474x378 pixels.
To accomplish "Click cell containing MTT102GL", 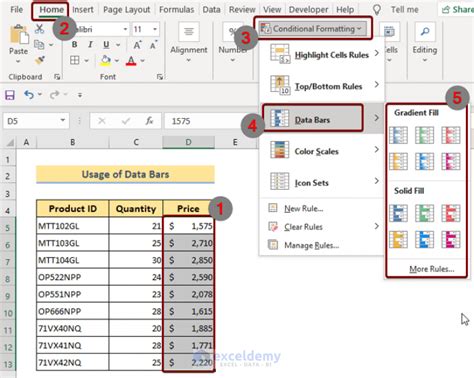I will pos(72,226).
